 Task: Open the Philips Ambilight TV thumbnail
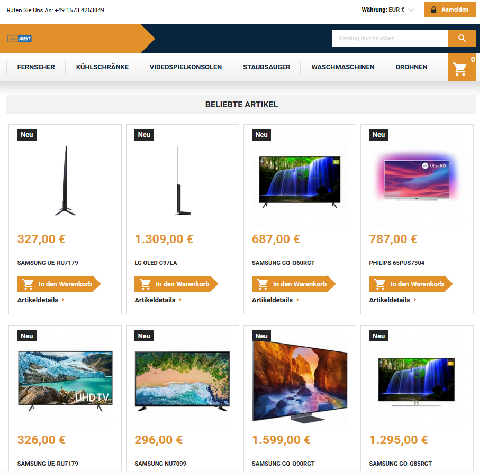click(x=417, y=177)
